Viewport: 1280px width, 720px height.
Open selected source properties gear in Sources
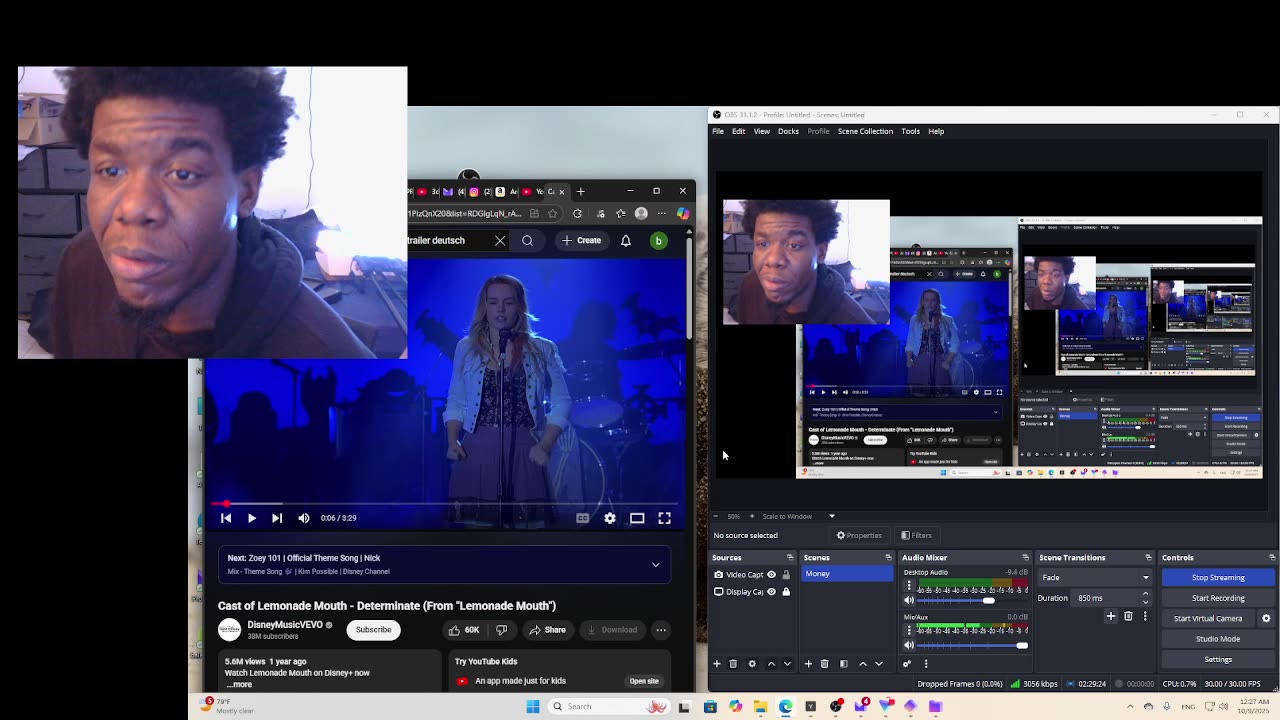pyautogui.click(x=752, y=664)
